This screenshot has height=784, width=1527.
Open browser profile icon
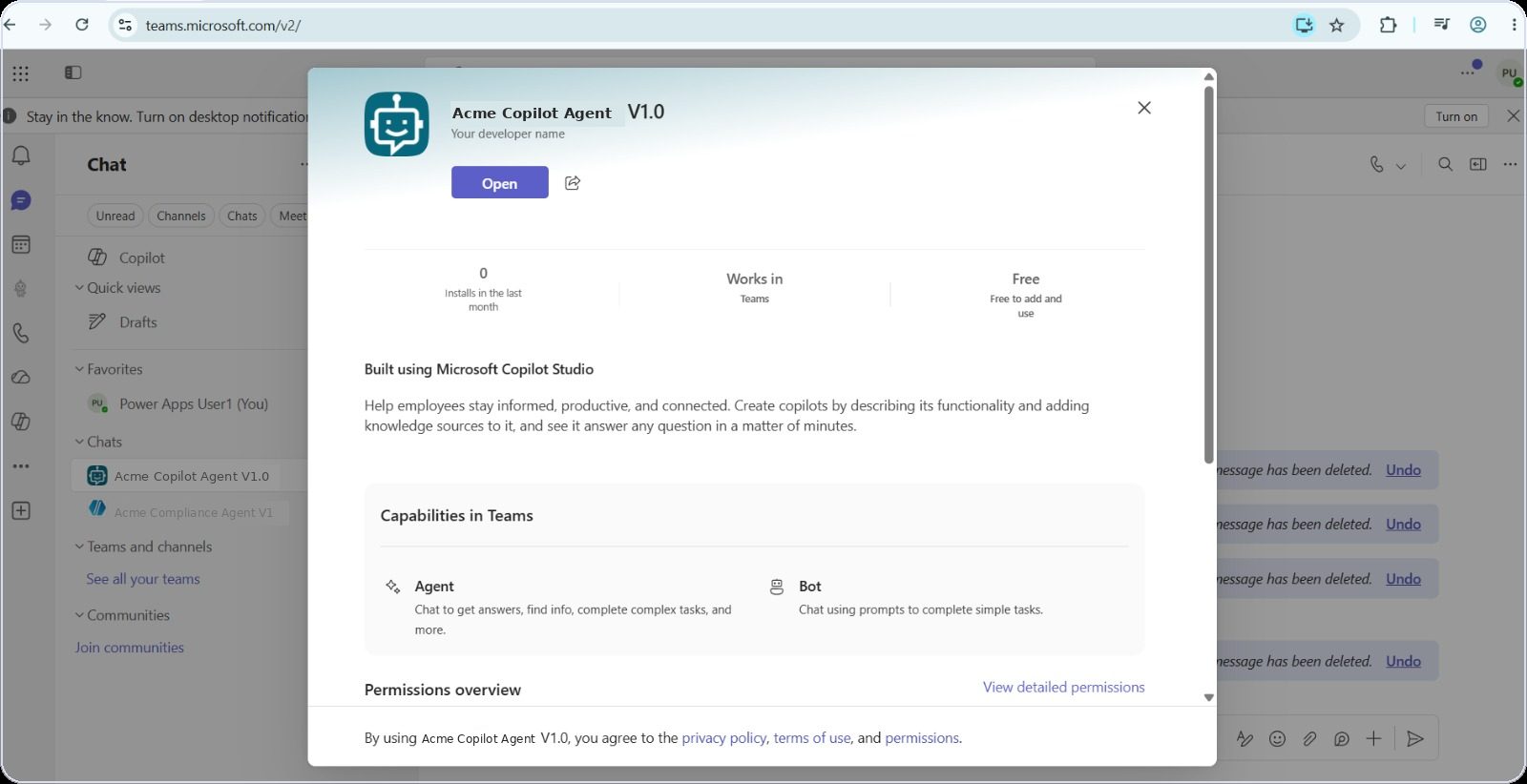(1478, 25)
